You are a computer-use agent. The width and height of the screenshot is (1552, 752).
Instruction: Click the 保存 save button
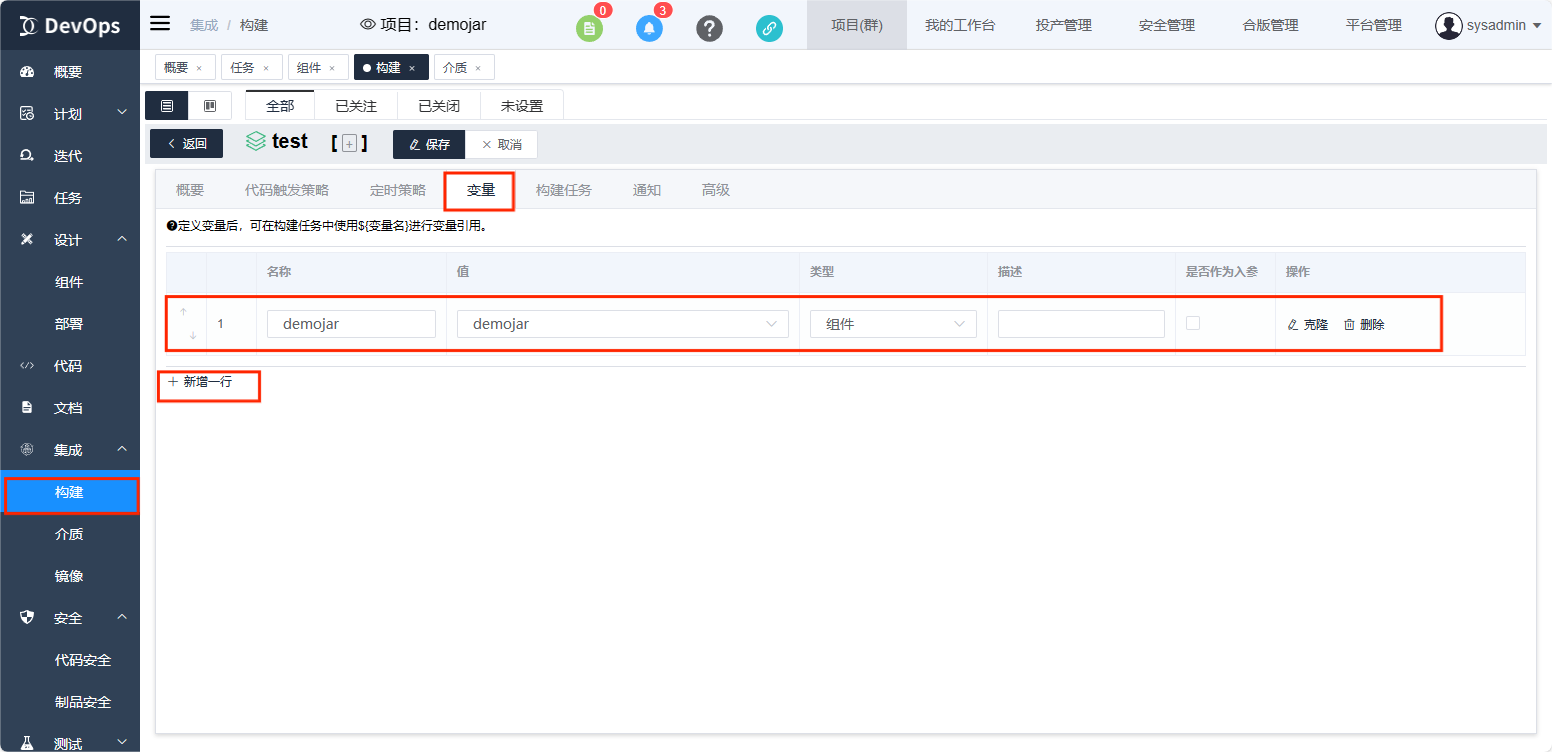pos(429,144)
